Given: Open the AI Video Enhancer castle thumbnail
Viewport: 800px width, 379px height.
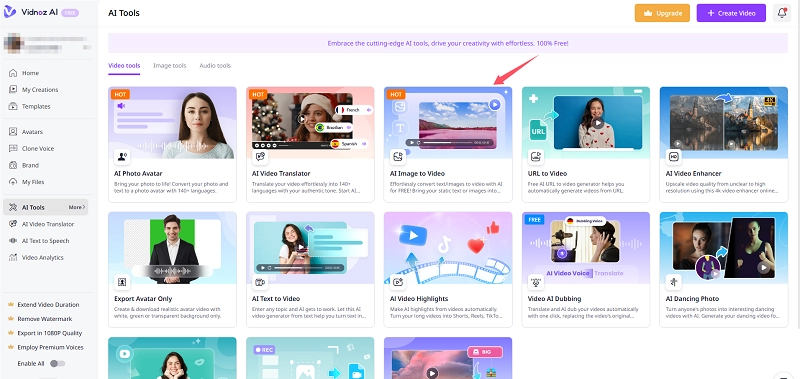Looking at the screenshot, I should pyautogui.click(x=723, y=122).
